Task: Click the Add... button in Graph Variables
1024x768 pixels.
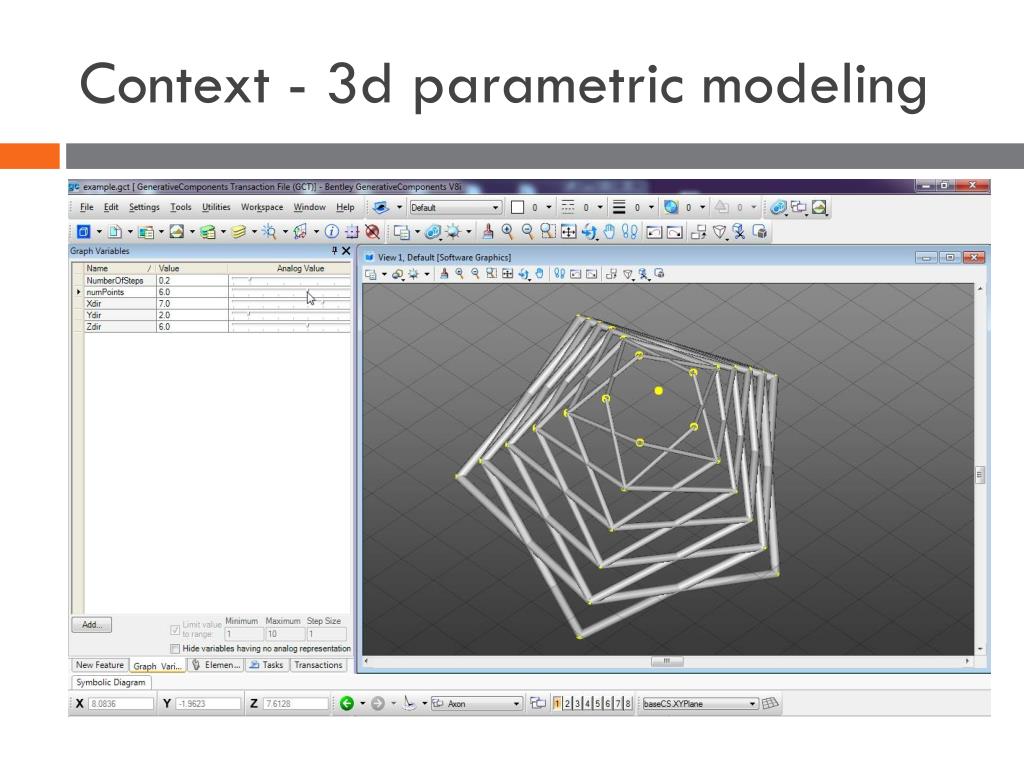Action: 91,625
